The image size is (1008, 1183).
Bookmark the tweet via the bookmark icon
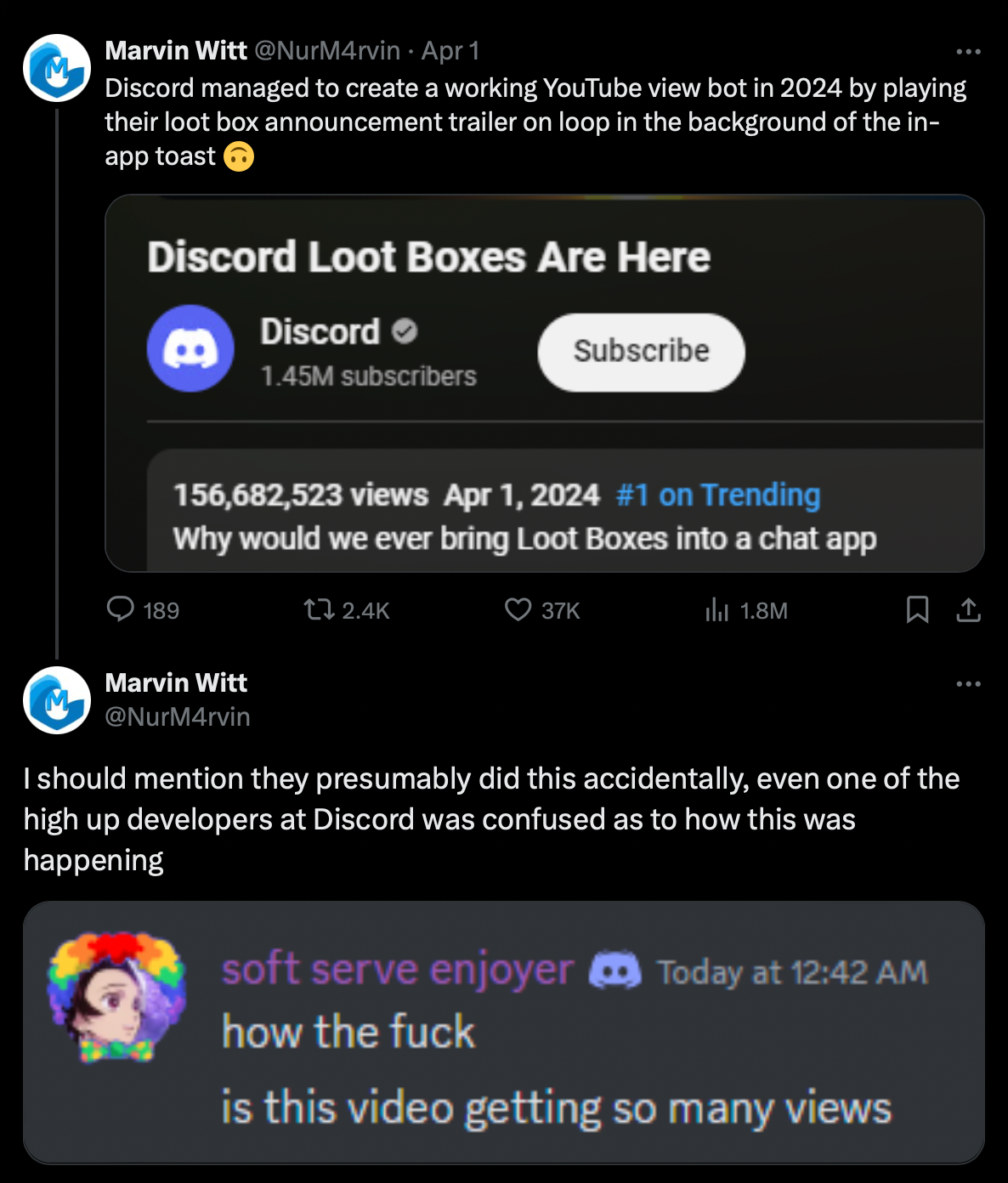point(919,608)
